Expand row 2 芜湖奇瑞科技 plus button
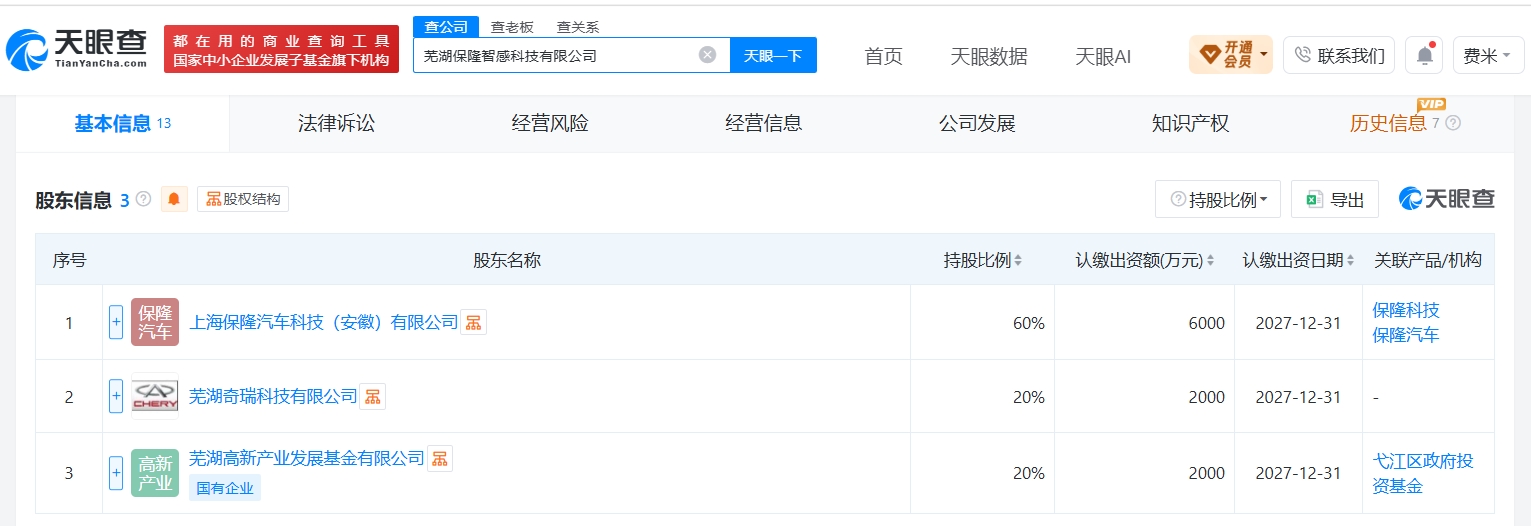The image size is (1531, 526). (x=116, y=397)
